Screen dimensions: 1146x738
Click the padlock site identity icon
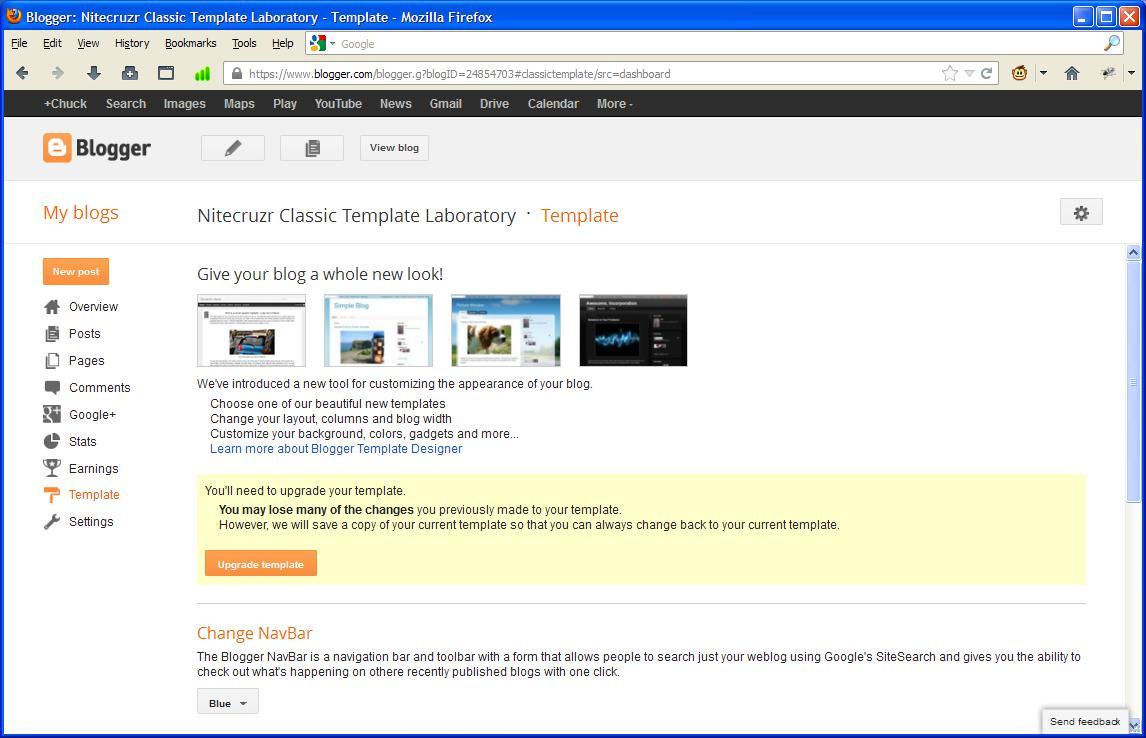click(x=236, y=73)
